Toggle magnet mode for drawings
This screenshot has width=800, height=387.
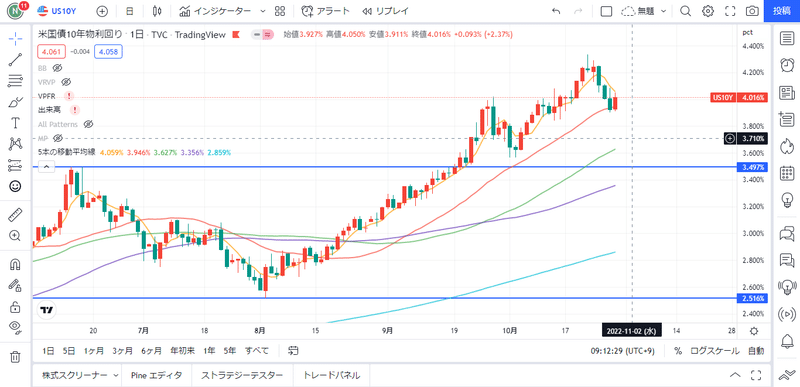pyautogui.click(x=15, y=264)
